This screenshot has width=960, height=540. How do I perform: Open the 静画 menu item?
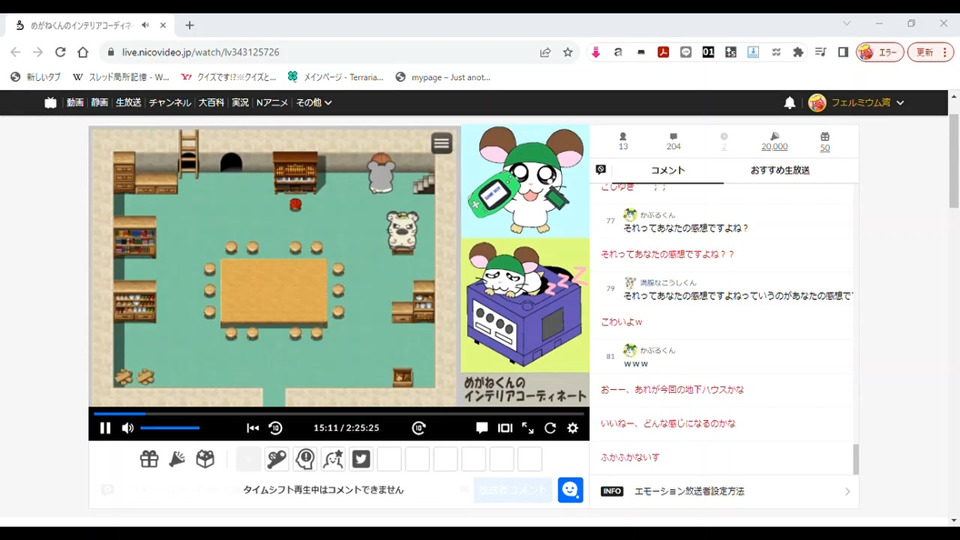coord(99,103)
